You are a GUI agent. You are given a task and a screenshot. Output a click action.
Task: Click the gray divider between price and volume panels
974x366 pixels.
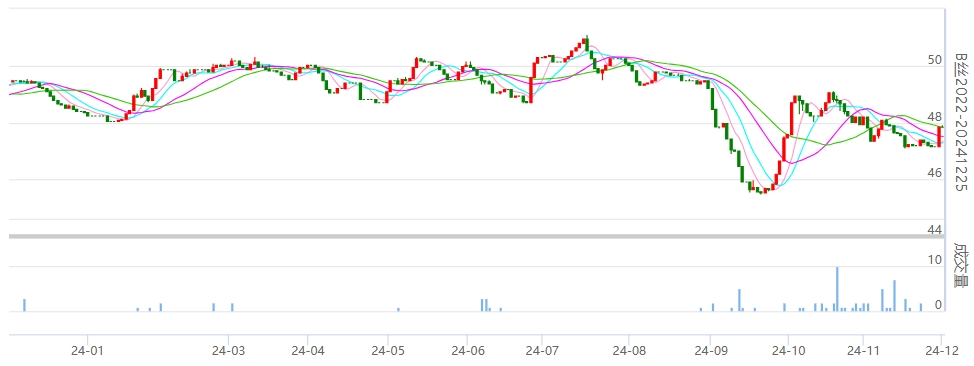coord(476,236)
